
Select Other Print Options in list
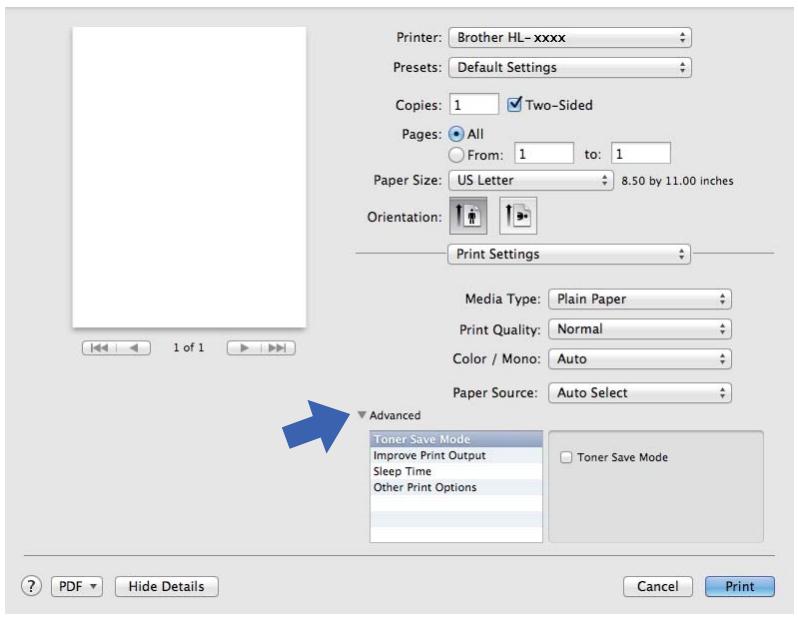[x=456, y=487]
